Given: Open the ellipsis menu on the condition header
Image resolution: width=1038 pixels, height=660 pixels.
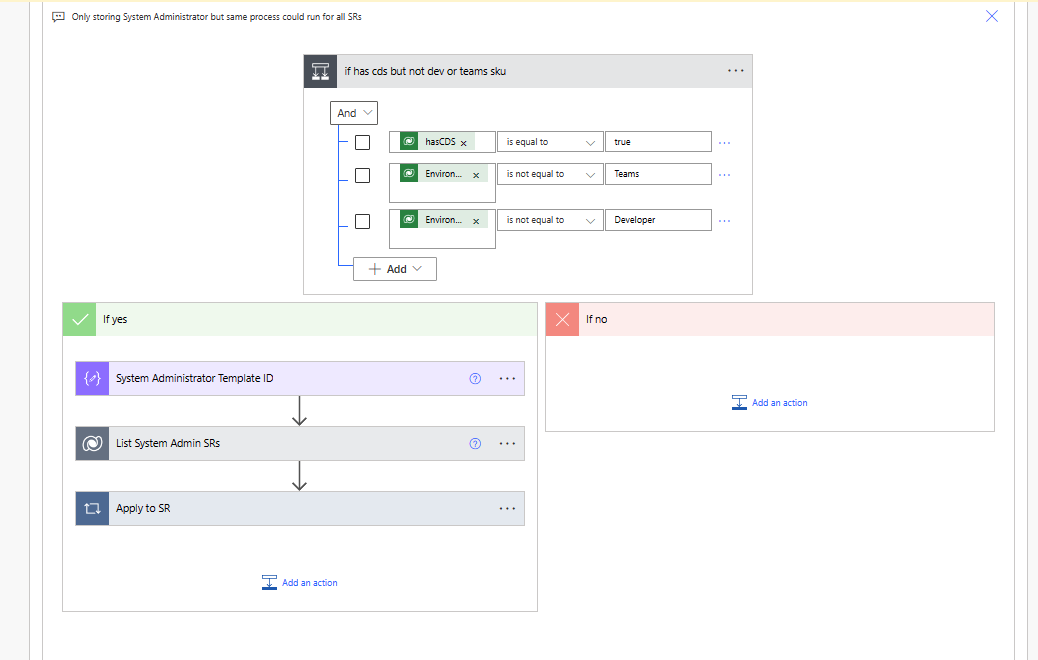Looking at the screenshot, I should coord(736,70).
